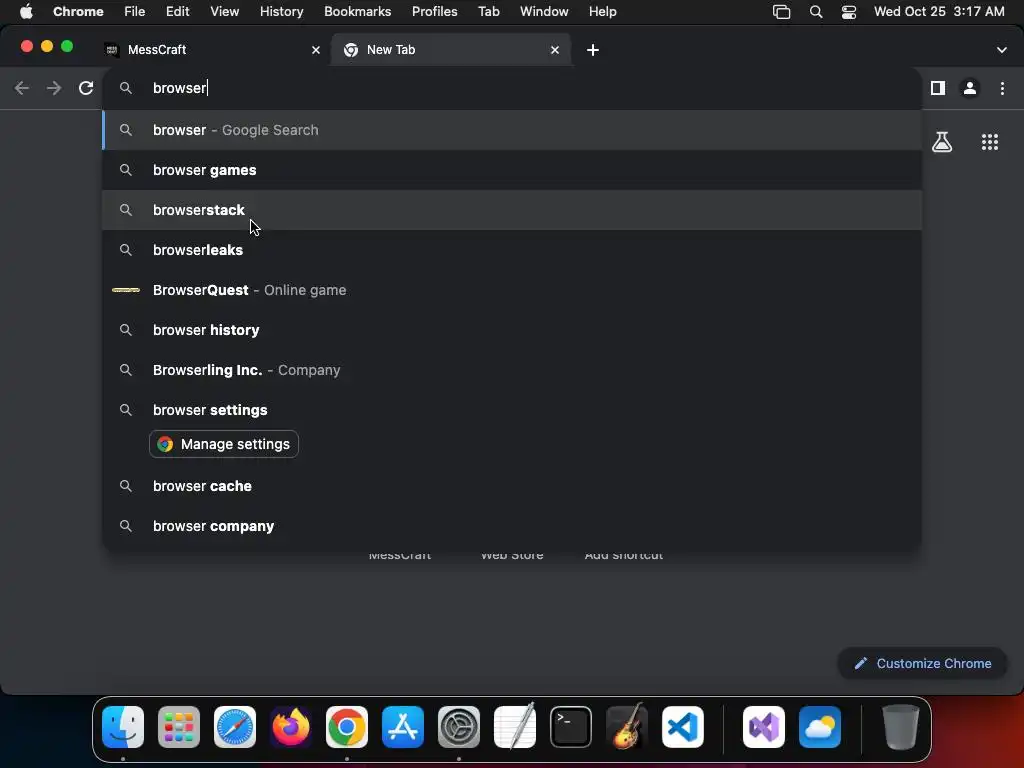Open the Help menu
The width and height of the screenshot is (1024, 768).
point(602,12)
